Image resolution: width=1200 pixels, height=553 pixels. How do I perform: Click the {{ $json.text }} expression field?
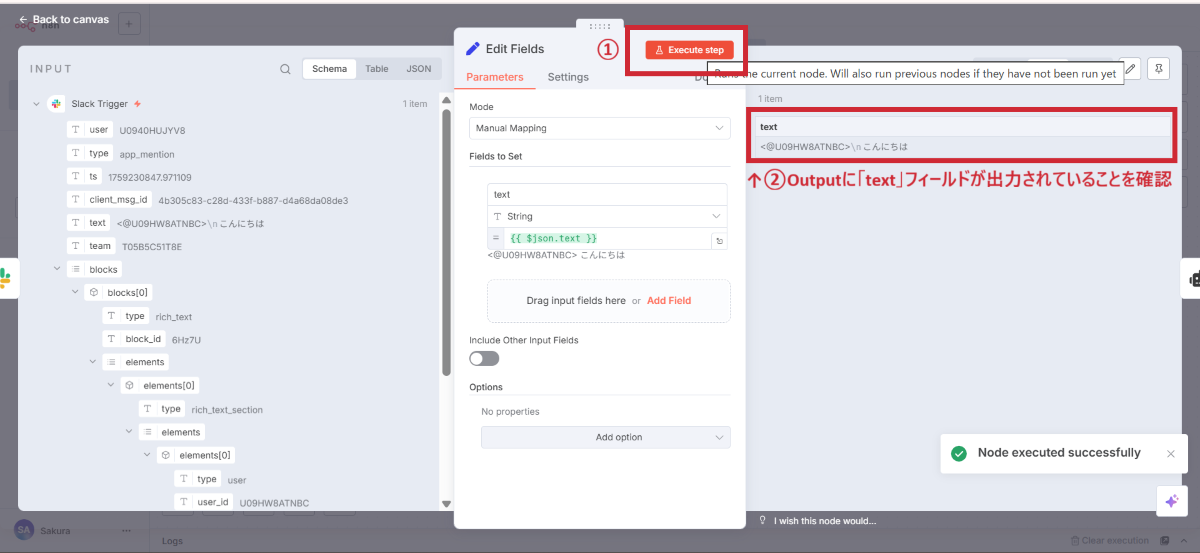[x=608, y=238]
